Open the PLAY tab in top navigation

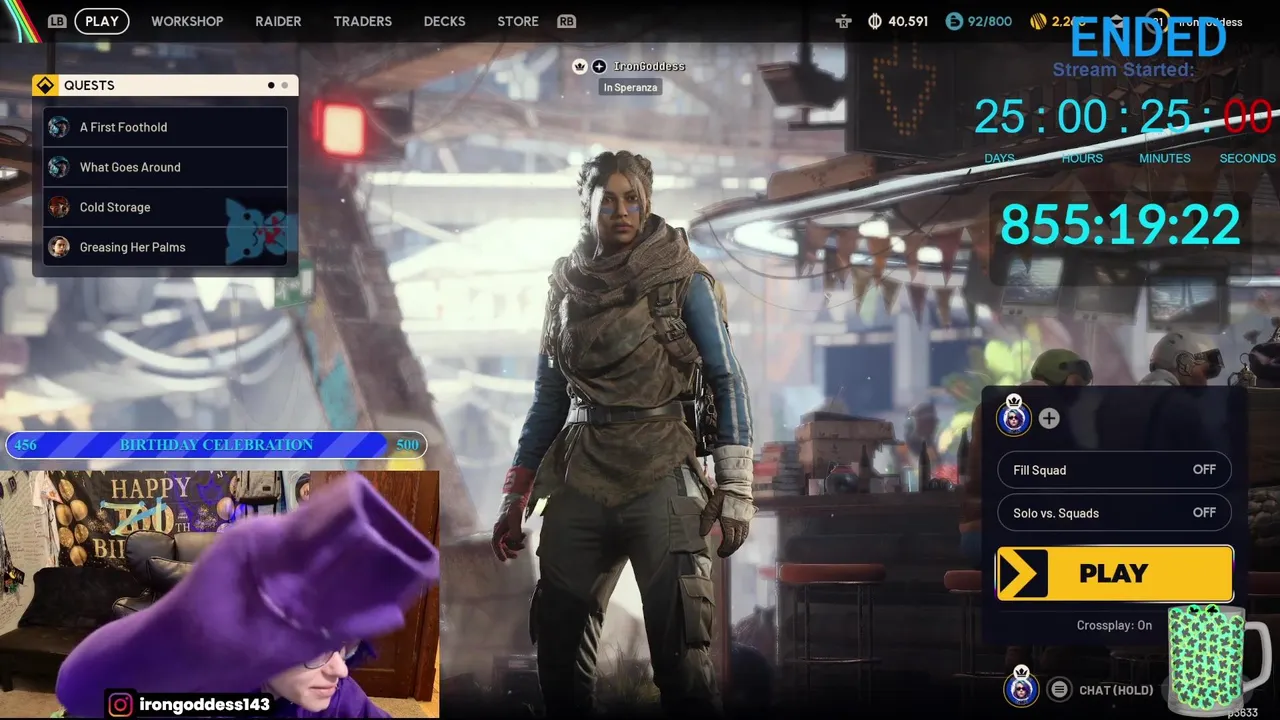[101, 21]
